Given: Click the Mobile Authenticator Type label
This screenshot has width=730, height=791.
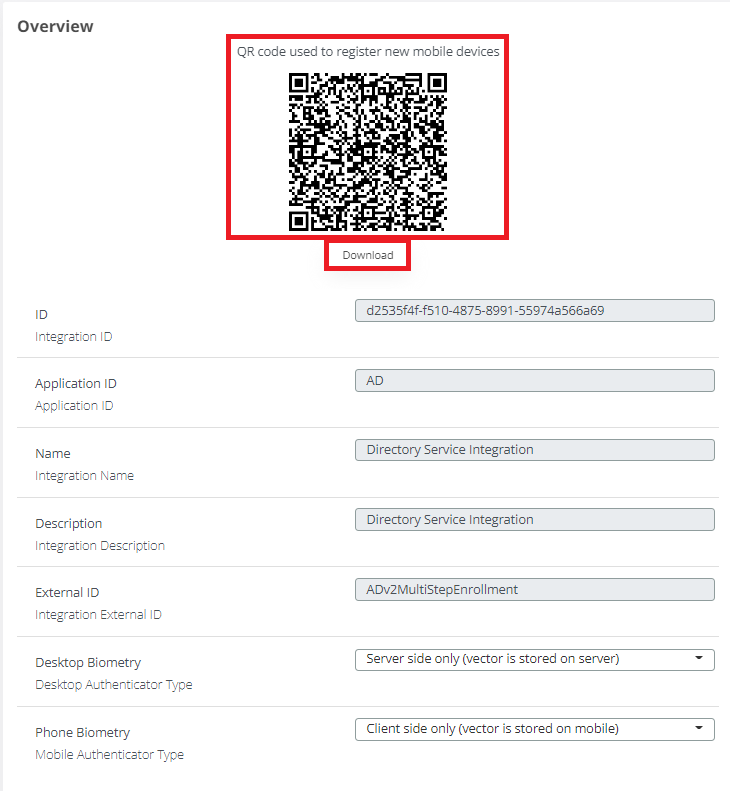Looking at the screenshot, I should 109,755.
